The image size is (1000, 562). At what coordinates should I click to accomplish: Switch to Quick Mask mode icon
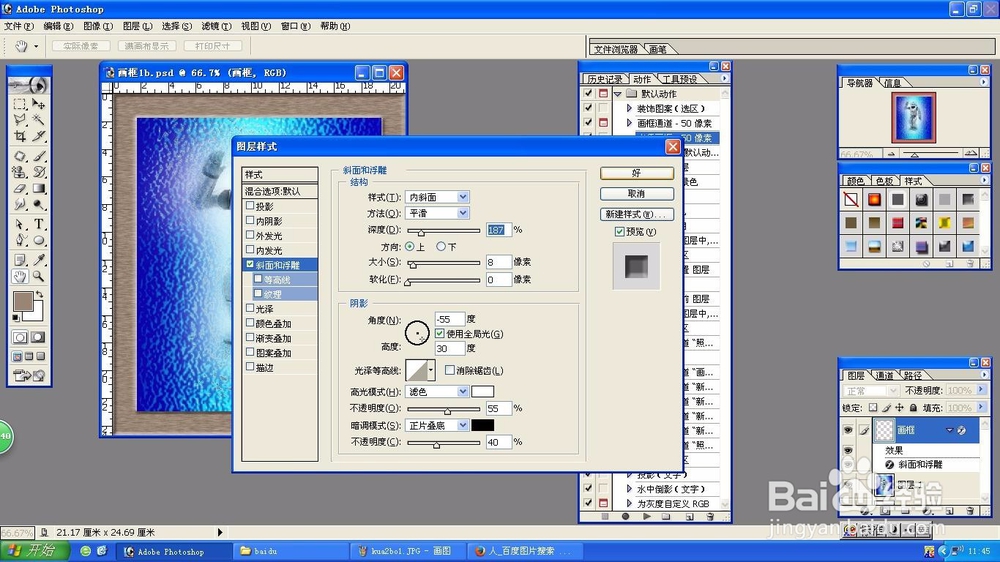coord(38,337)
